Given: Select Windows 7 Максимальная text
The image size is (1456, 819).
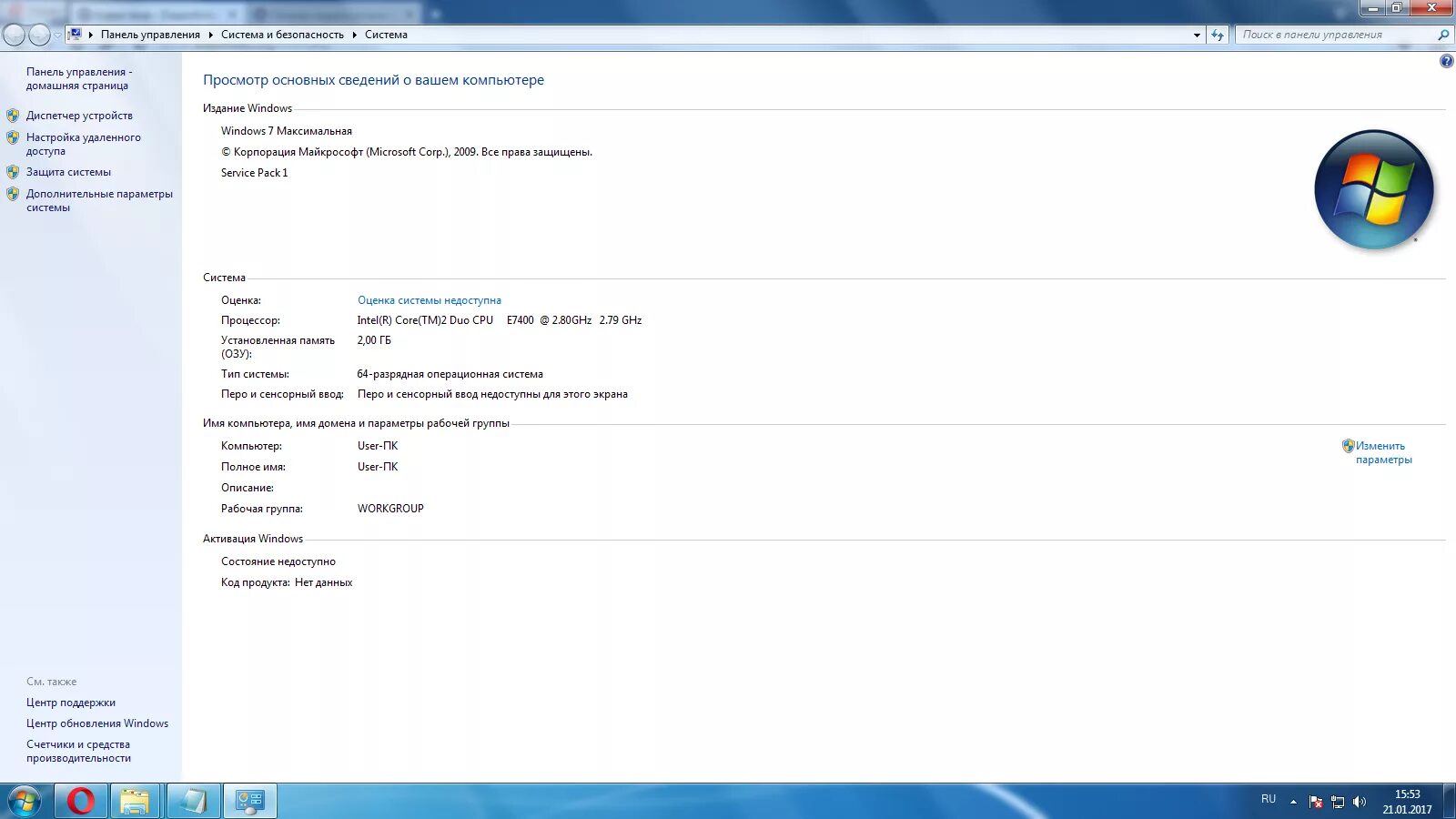Looking at the screenshot, I should 286,131.
